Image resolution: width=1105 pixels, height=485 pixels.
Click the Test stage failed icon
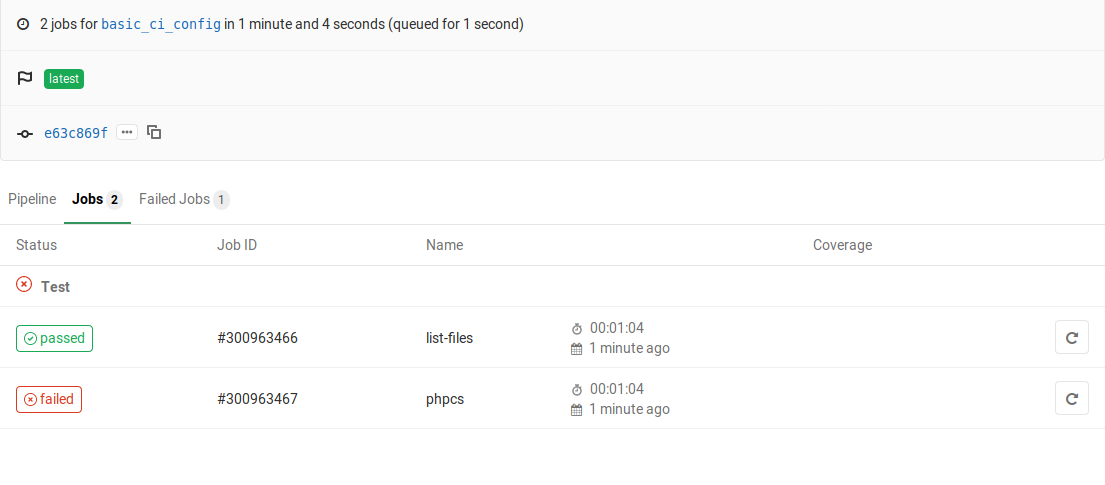24,285
